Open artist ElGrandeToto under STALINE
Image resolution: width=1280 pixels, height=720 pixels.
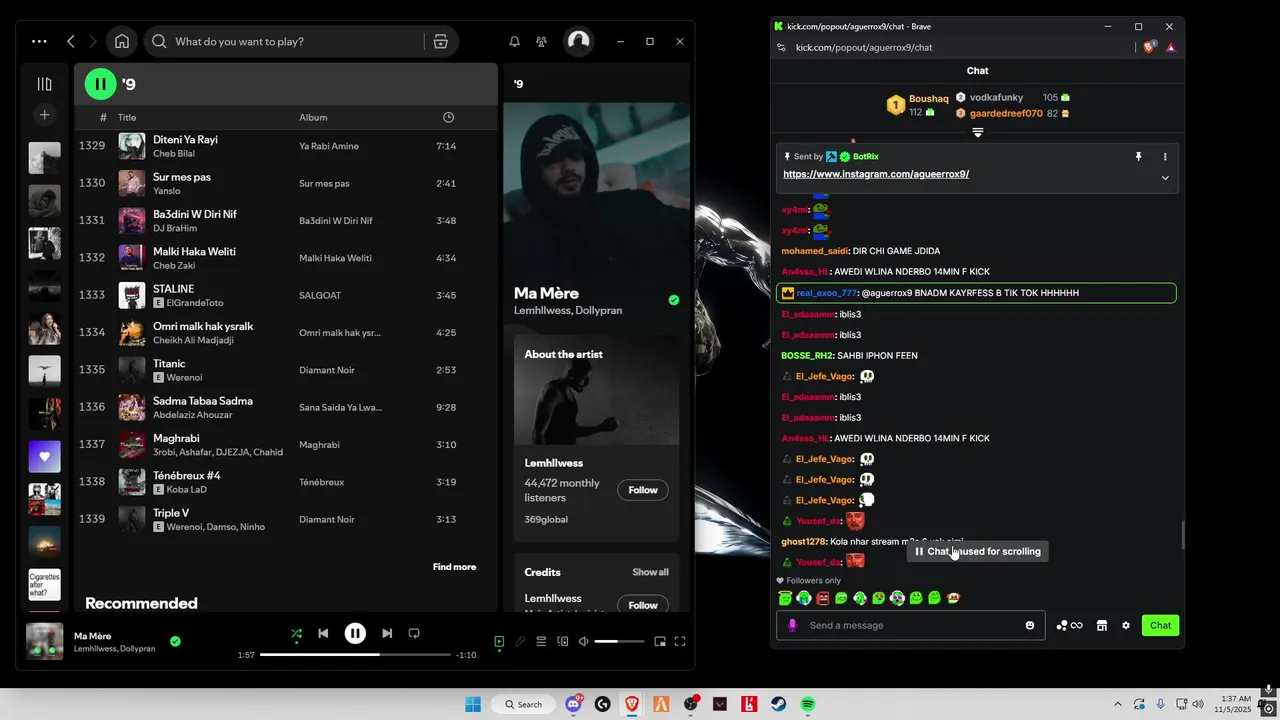195,303
